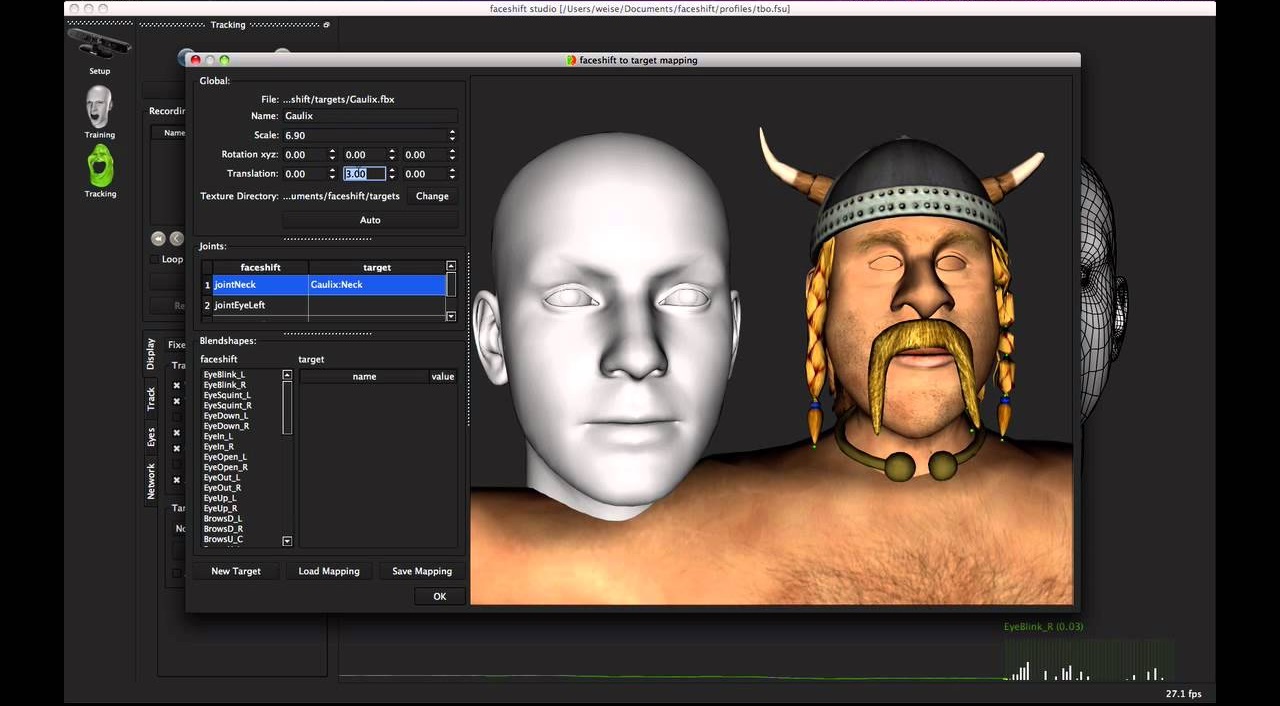Click the Translation z value field
The height and width of the screenshot is (706, 1280).
click(424, 174)
